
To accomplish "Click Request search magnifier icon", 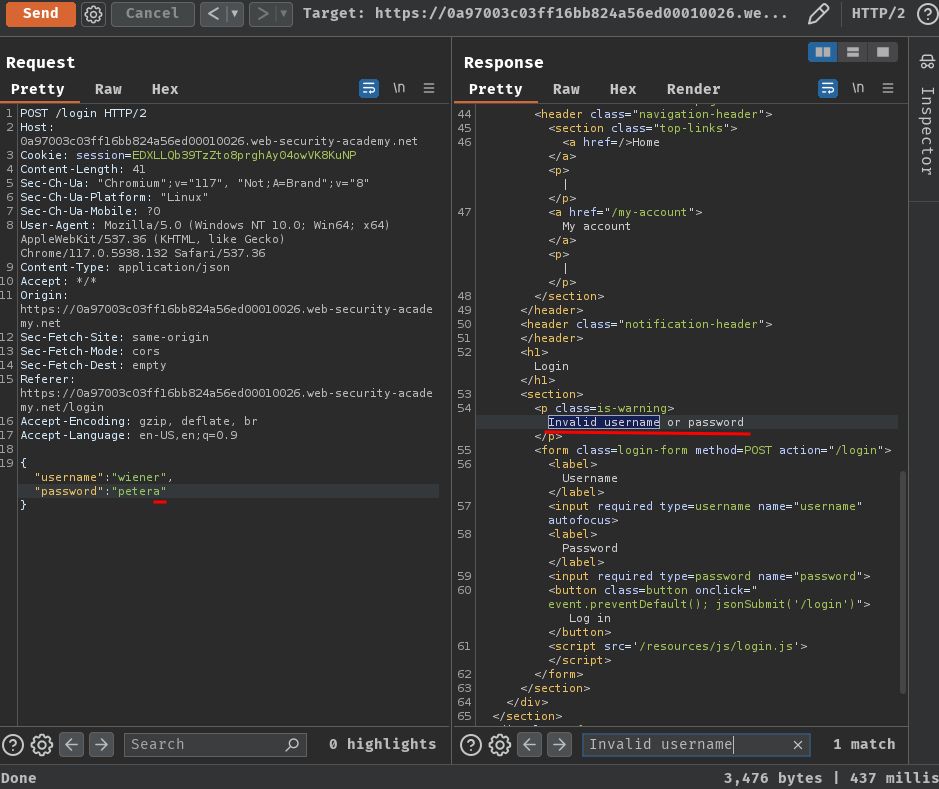I will (x=293, y=745).
